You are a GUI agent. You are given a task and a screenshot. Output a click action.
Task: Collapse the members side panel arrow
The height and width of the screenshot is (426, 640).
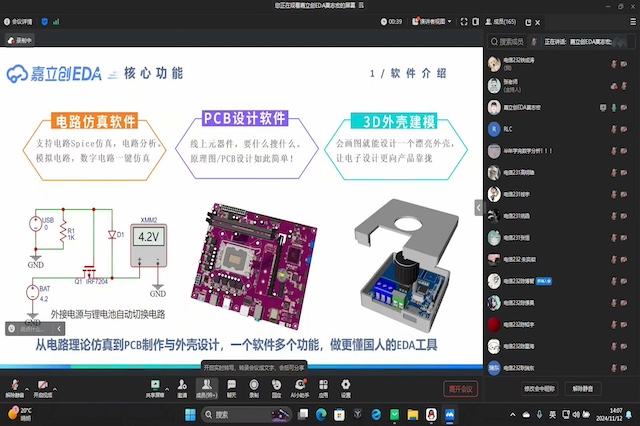pos(478,207)
